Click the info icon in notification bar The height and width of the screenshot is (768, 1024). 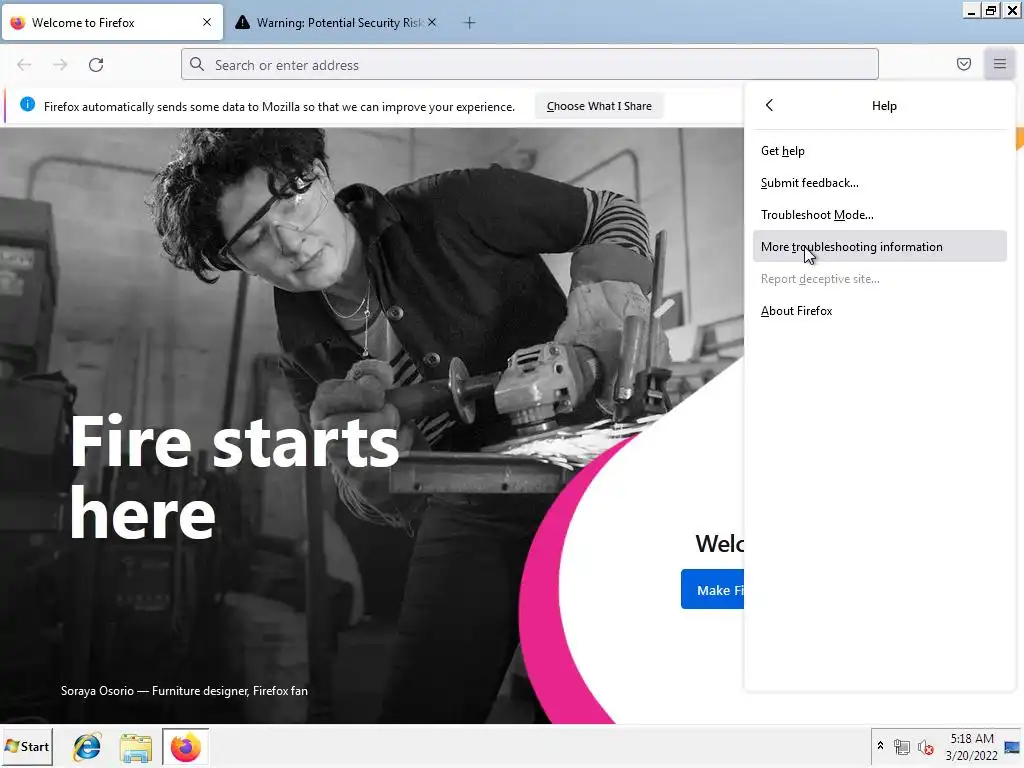click(x=27, y=104)
